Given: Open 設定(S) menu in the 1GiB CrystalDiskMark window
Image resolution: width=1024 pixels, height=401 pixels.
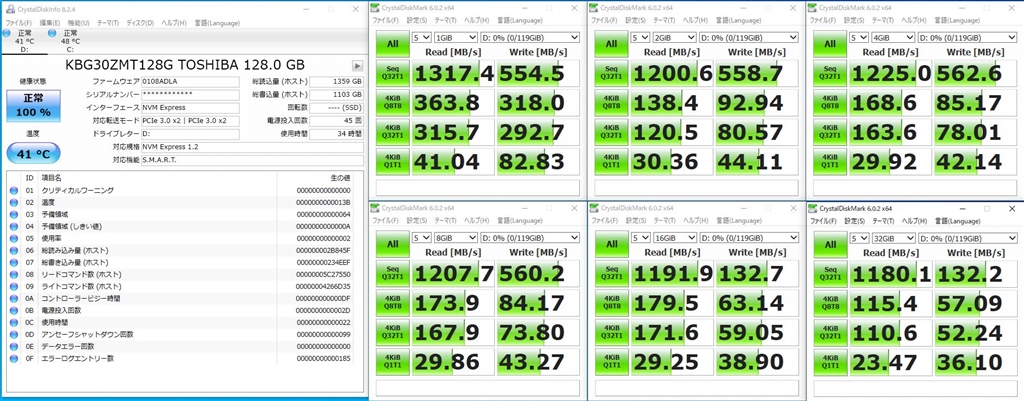Looking at the screenshot, I should pyautogui.click(x=417, y=20).
